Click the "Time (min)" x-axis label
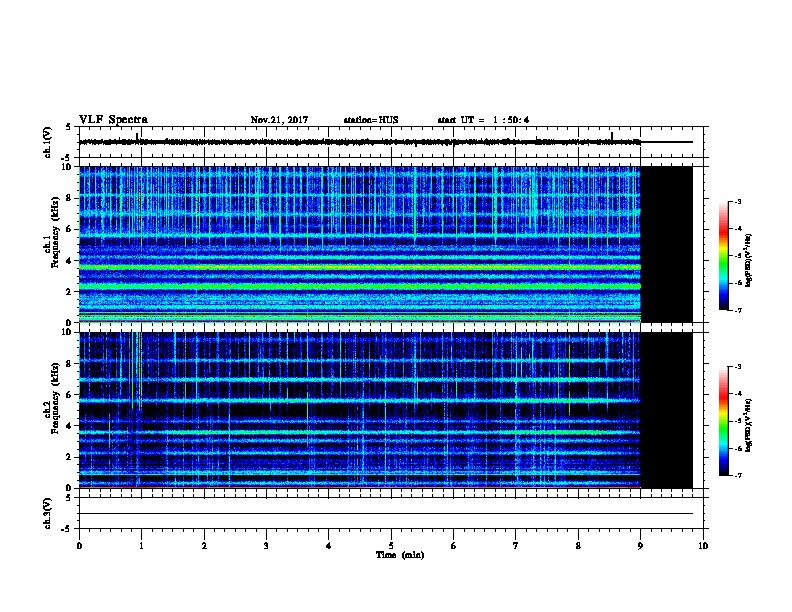 tap(400, 555)
